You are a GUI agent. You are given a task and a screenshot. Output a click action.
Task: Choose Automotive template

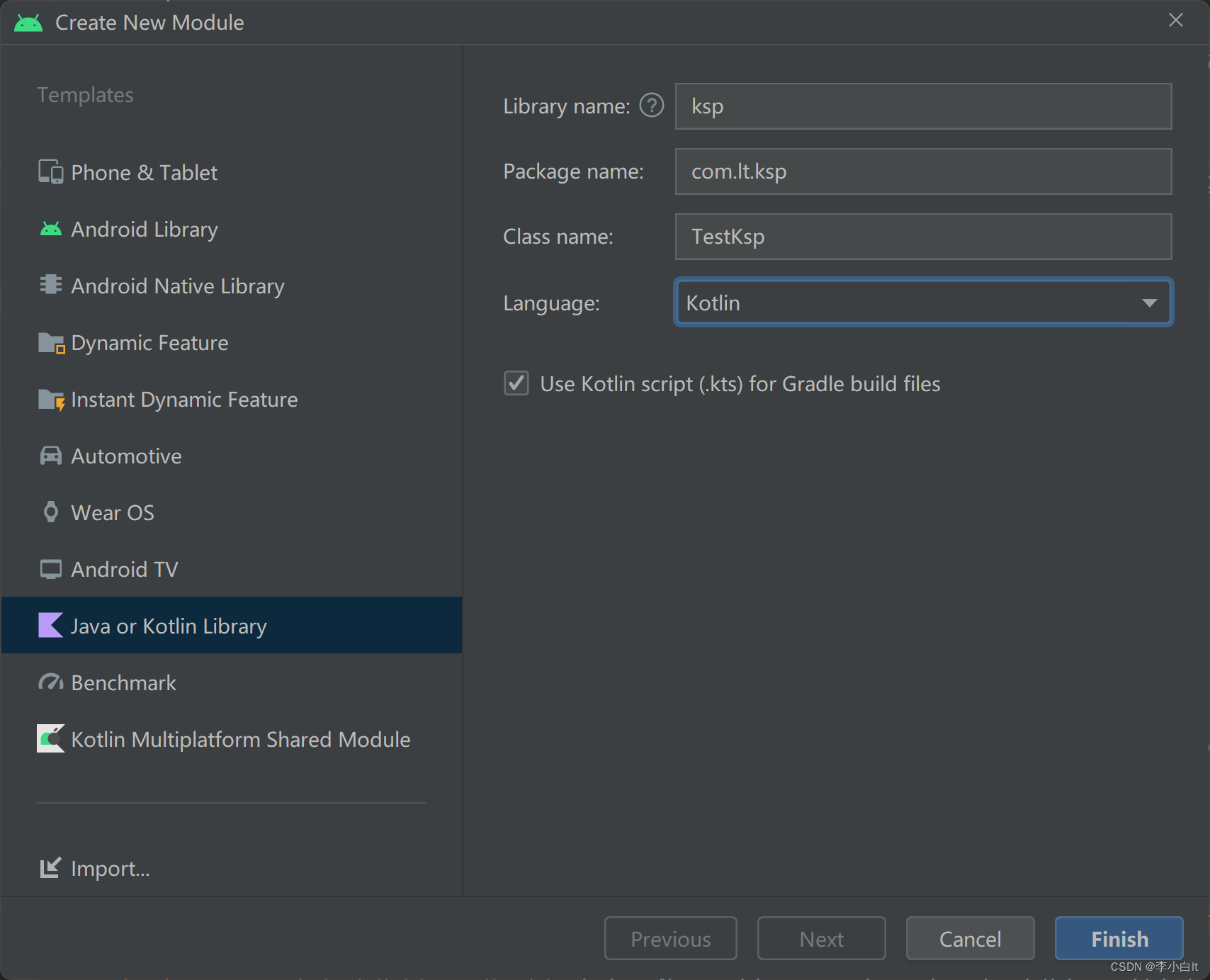pyautogui.click(x=232, y=456)
